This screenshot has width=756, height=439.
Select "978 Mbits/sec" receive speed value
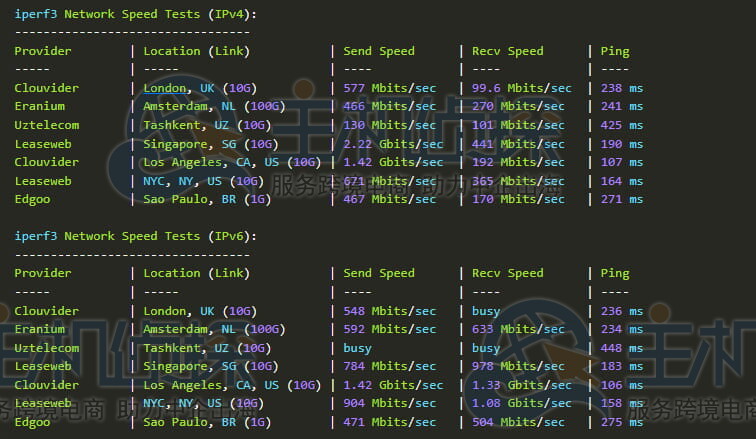tap(518, 366)
